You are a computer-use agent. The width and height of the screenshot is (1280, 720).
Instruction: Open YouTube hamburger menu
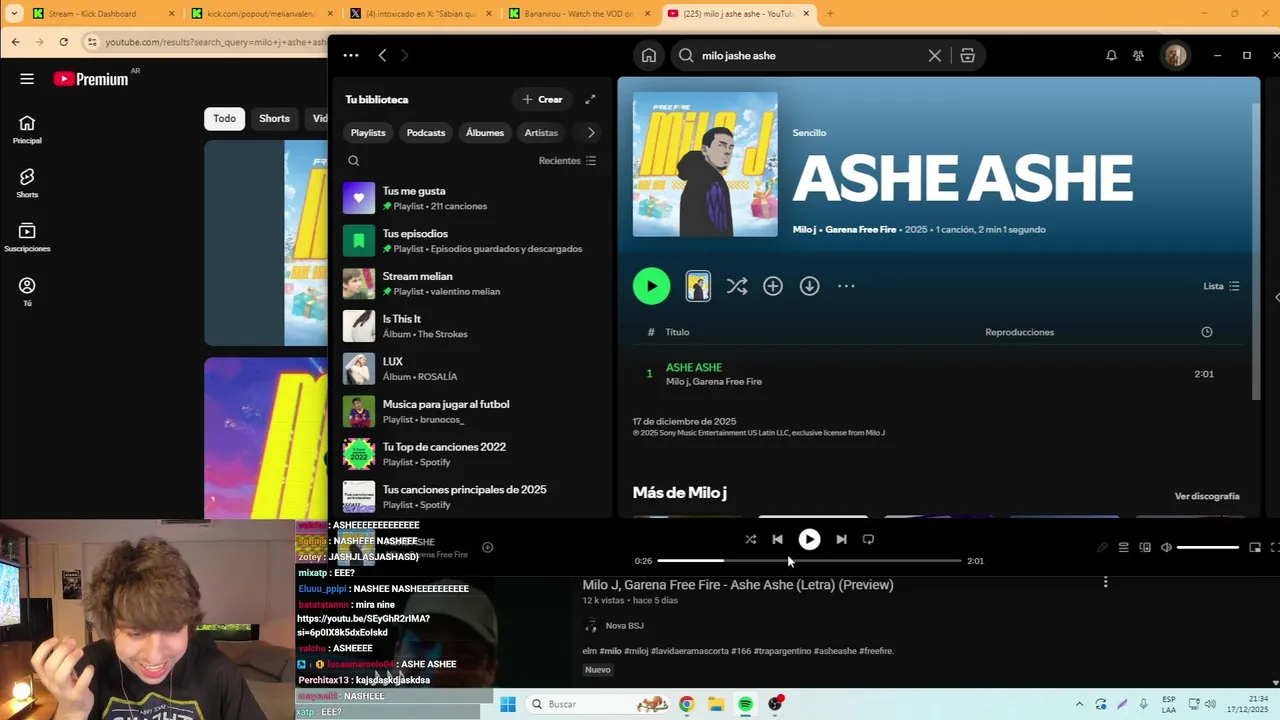27,79
